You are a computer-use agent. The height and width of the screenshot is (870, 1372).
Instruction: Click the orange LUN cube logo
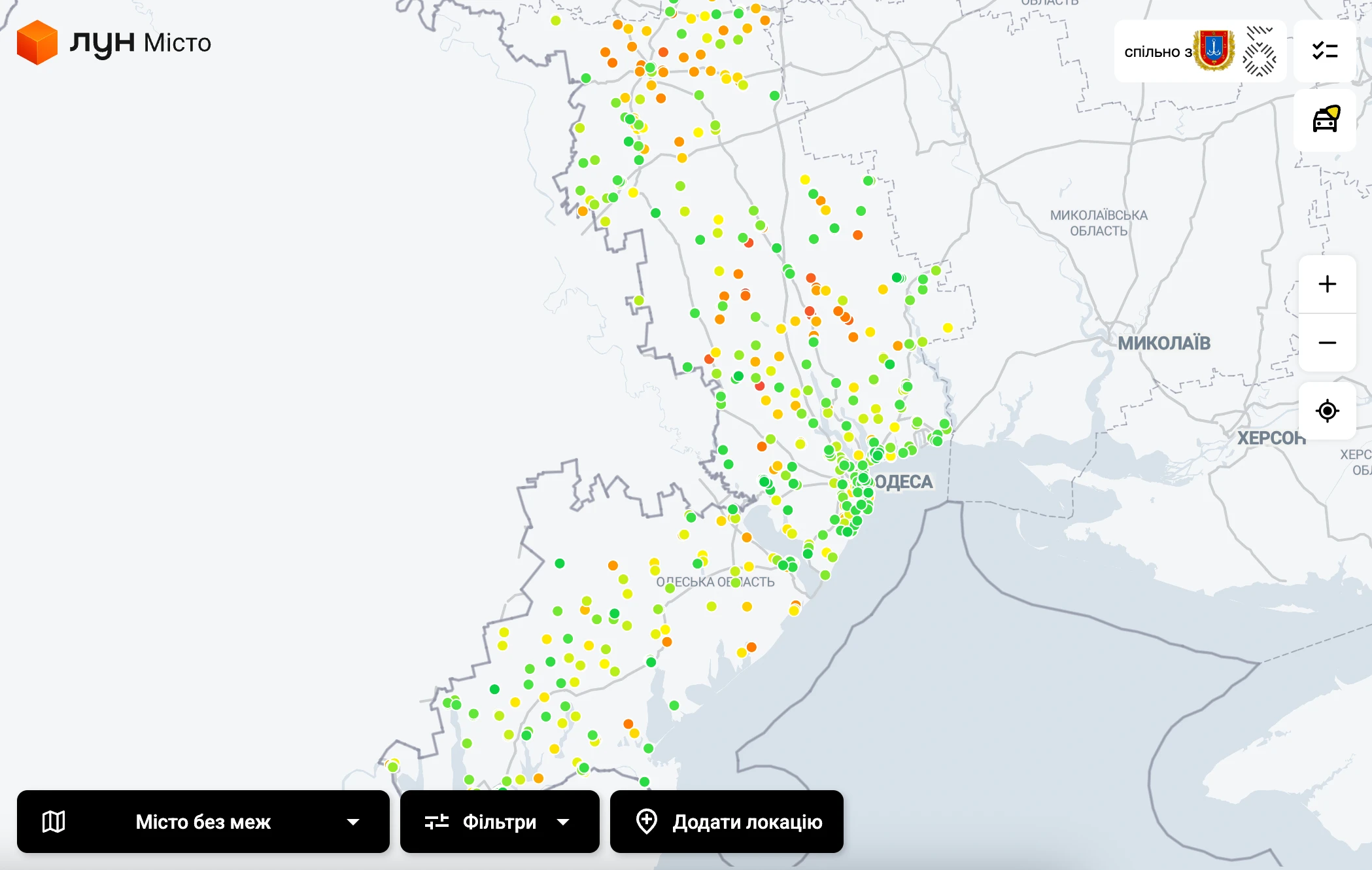coord(37,43)
